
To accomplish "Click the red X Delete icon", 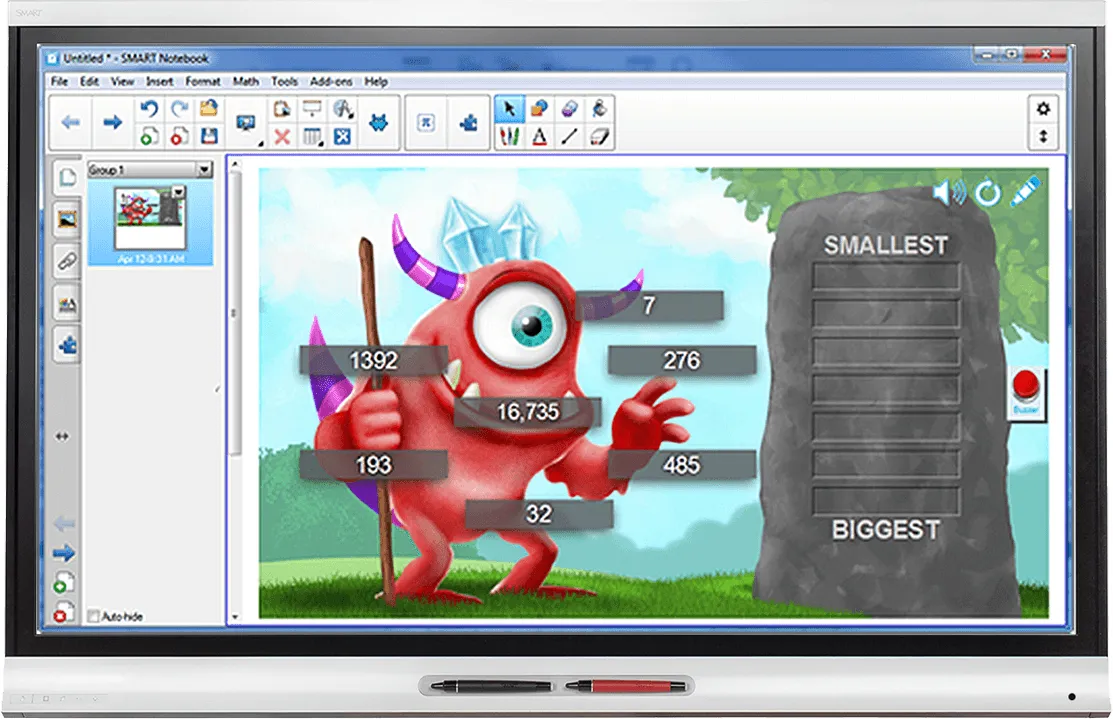I will click(x=282, y=136).
